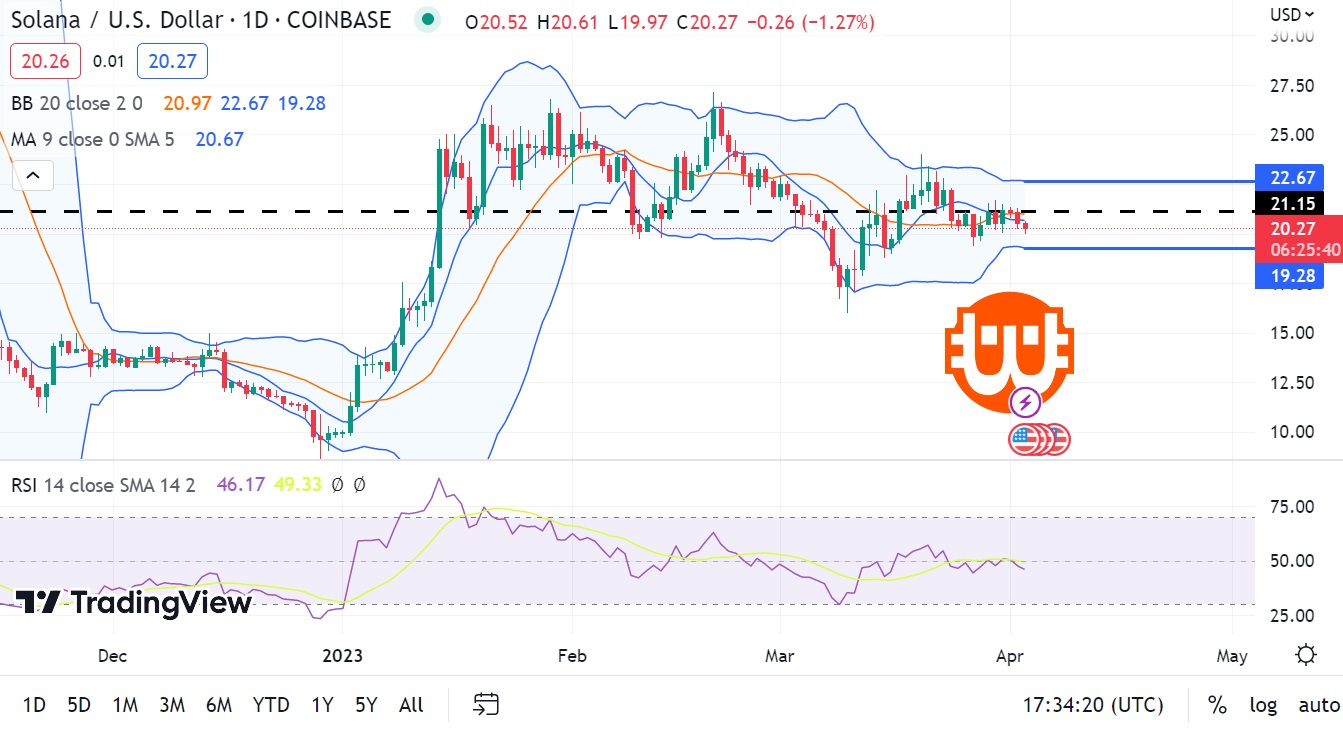Select the MA 9 close SMA legend
Viewport: 1343px width, 729px height.
(x=92, y=140)
